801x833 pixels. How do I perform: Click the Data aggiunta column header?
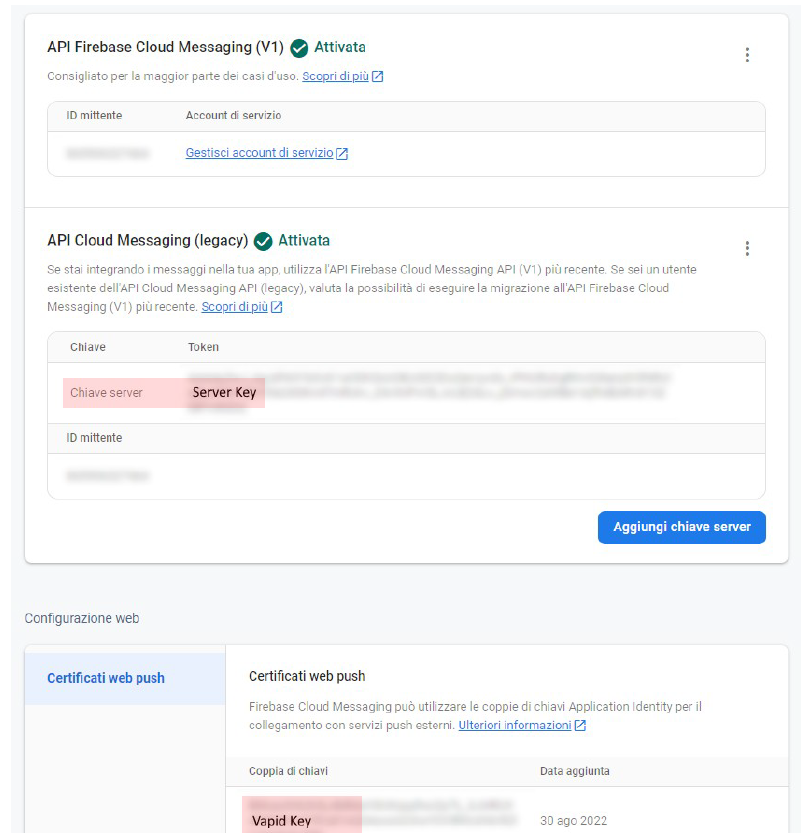click(x=575, y=771)
